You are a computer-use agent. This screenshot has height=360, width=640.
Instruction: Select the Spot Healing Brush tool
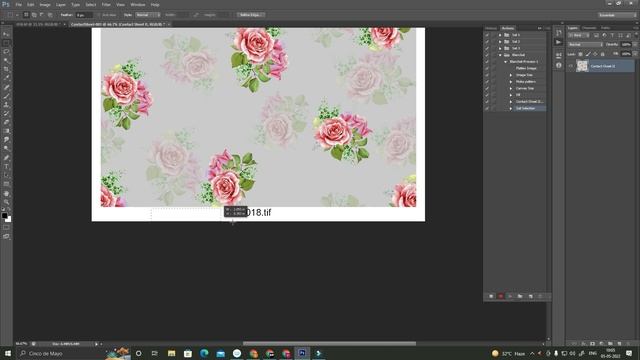(x=6, y=87)
